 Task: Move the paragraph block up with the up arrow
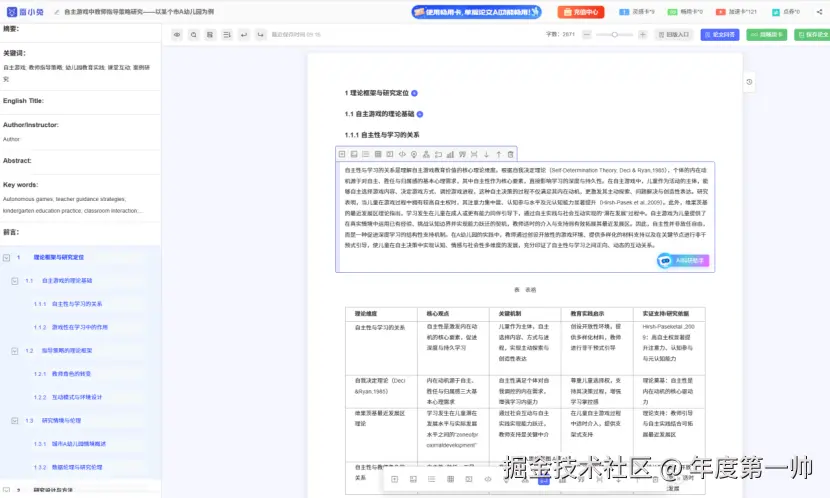click(499, 154)
